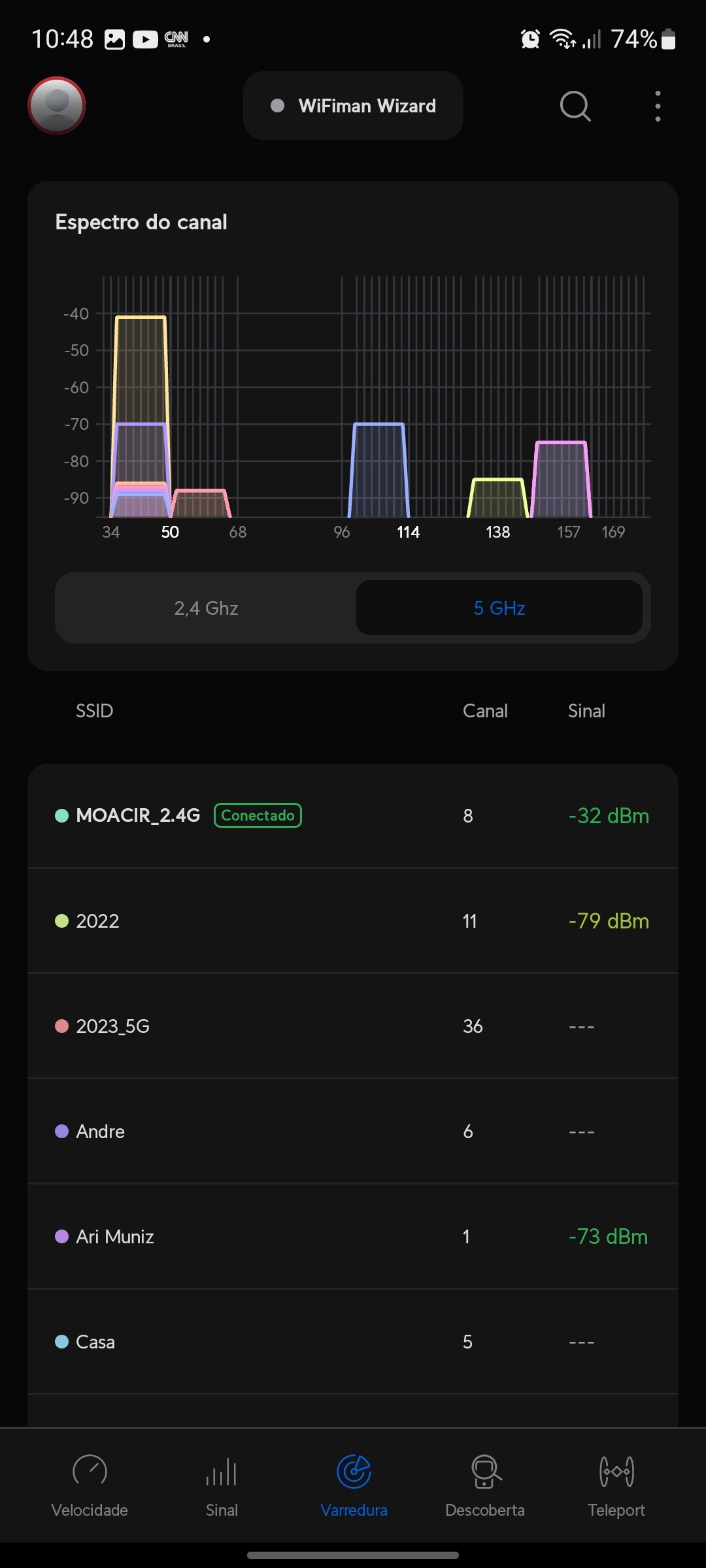Select the 2022 network row
706x1568 pixels.
point(353,921)
